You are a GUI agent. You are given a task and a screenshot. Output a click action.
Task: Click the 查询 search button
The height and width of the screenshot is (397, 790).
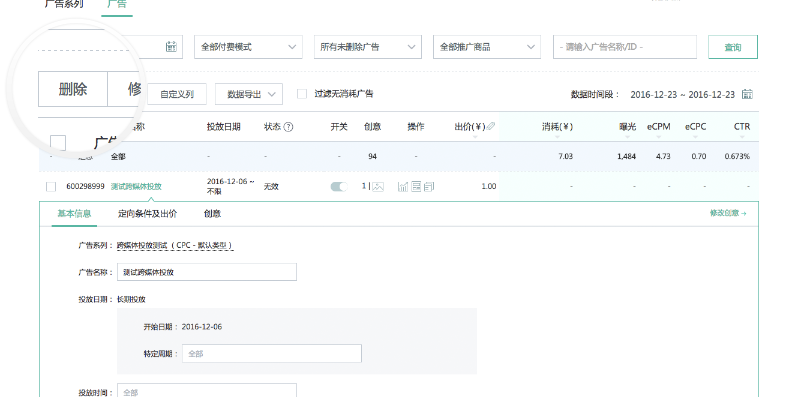coord(733,47)
